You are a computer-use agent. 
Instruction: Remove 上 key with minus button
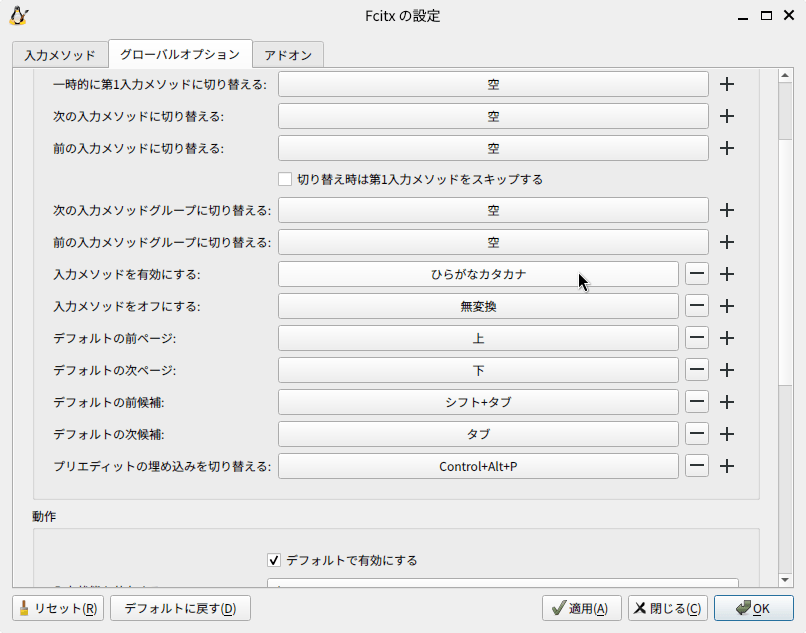697,338
